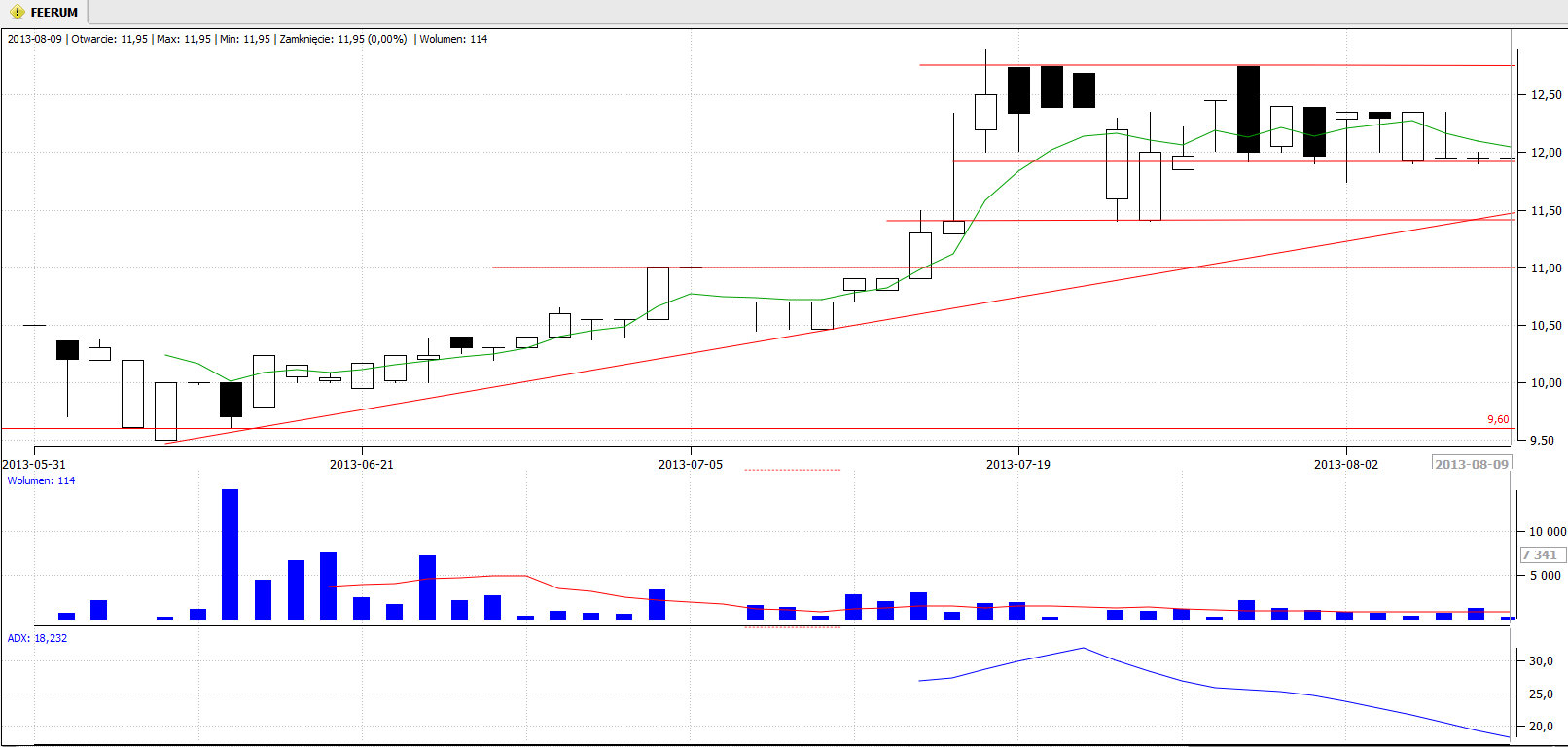
Task: Click the 7 341 volume cursor value box
Action: 1543,555
